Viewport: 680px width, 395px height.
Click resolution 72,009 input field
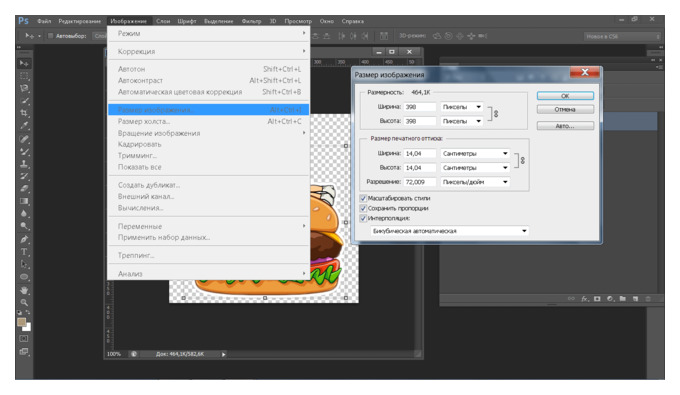tap(420, 182)
